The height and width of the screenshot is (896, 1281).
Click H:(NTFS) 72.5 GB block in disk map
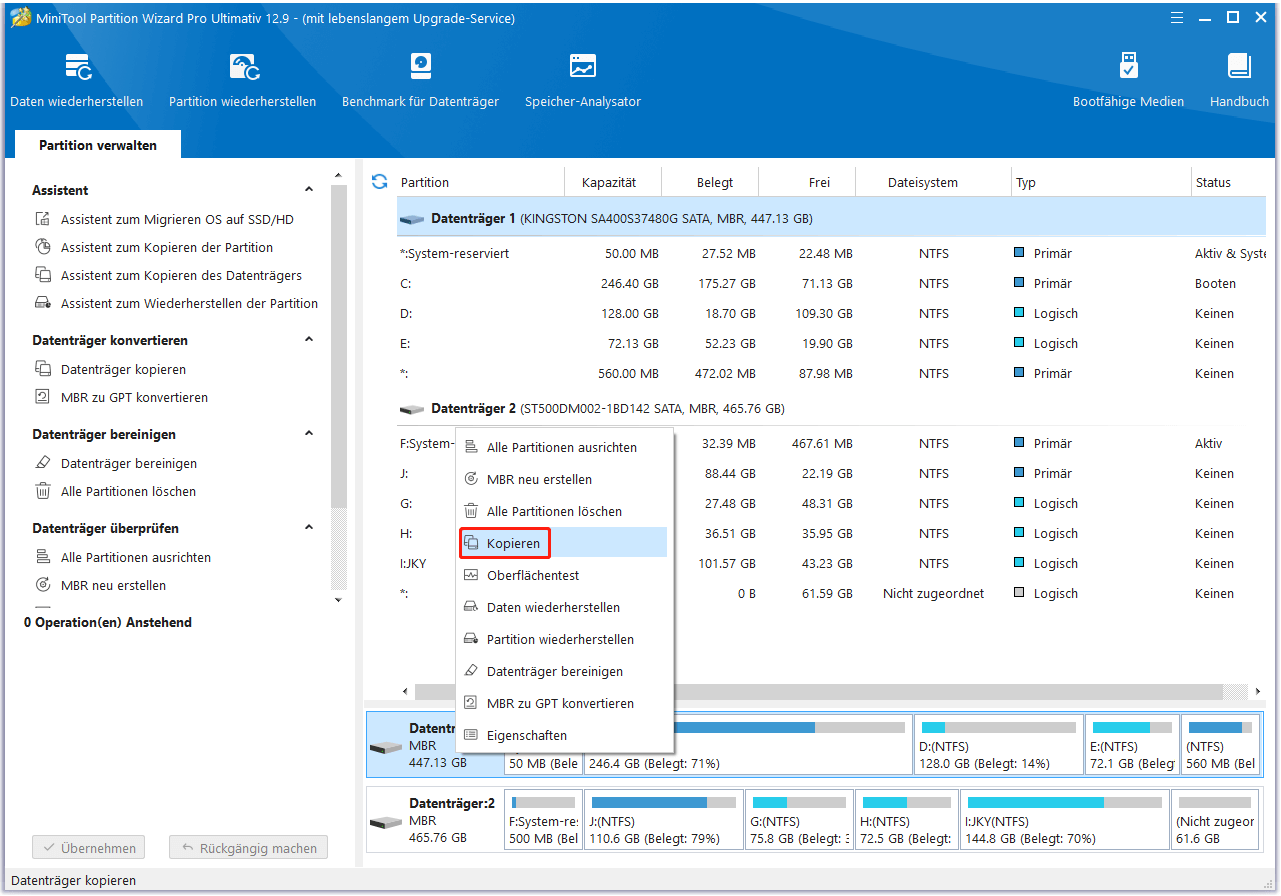907,820
